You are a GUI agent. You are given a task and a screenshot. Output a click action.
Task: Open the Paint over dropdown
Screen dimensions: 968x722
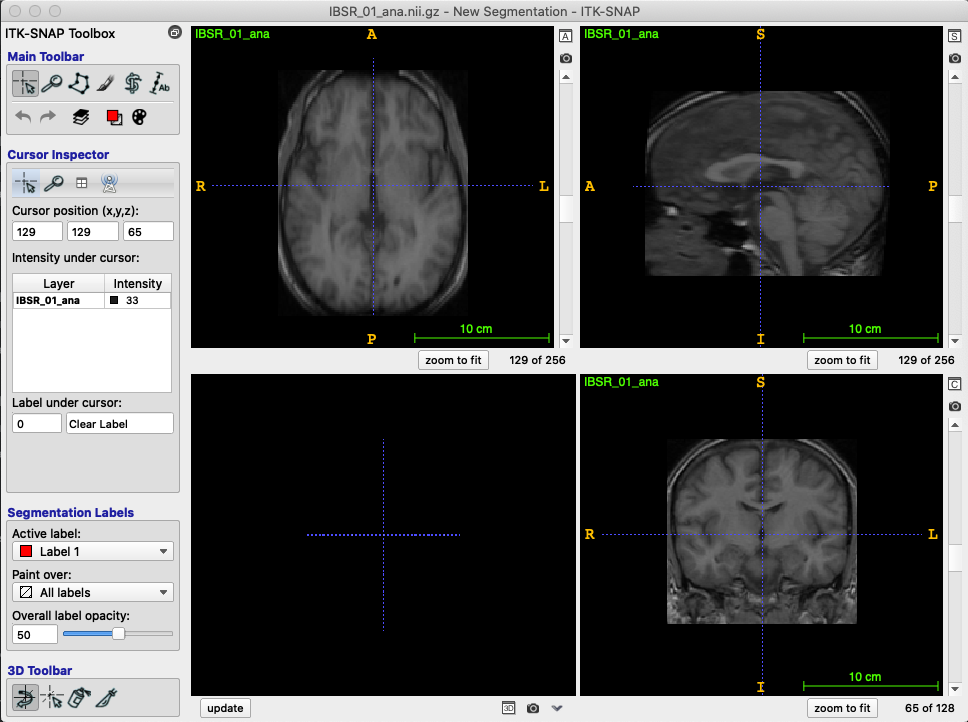click(92, 592)
